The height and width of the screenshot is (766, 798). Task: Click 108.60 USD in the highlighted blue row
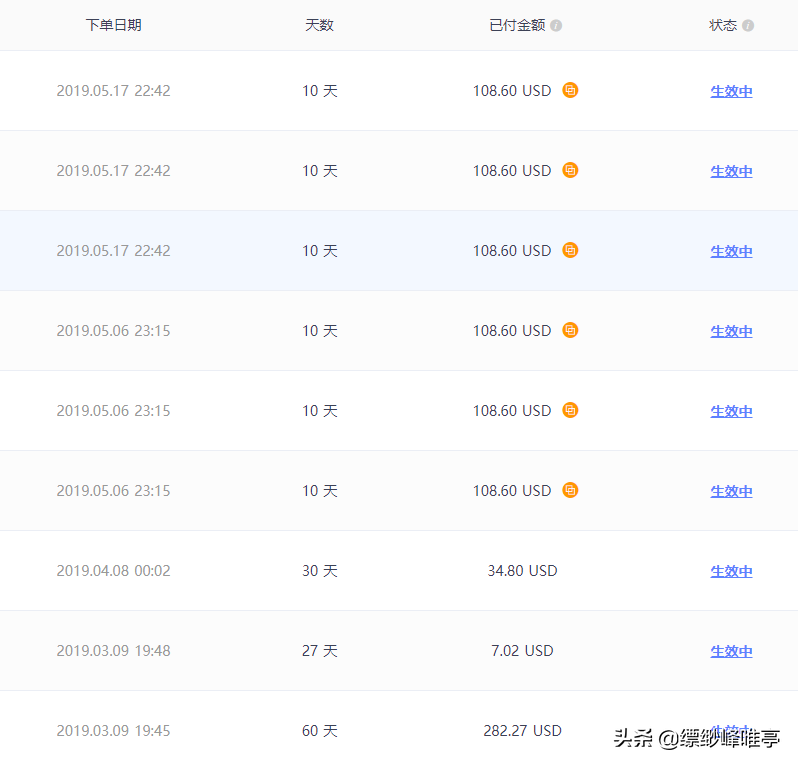click(512, 251)
